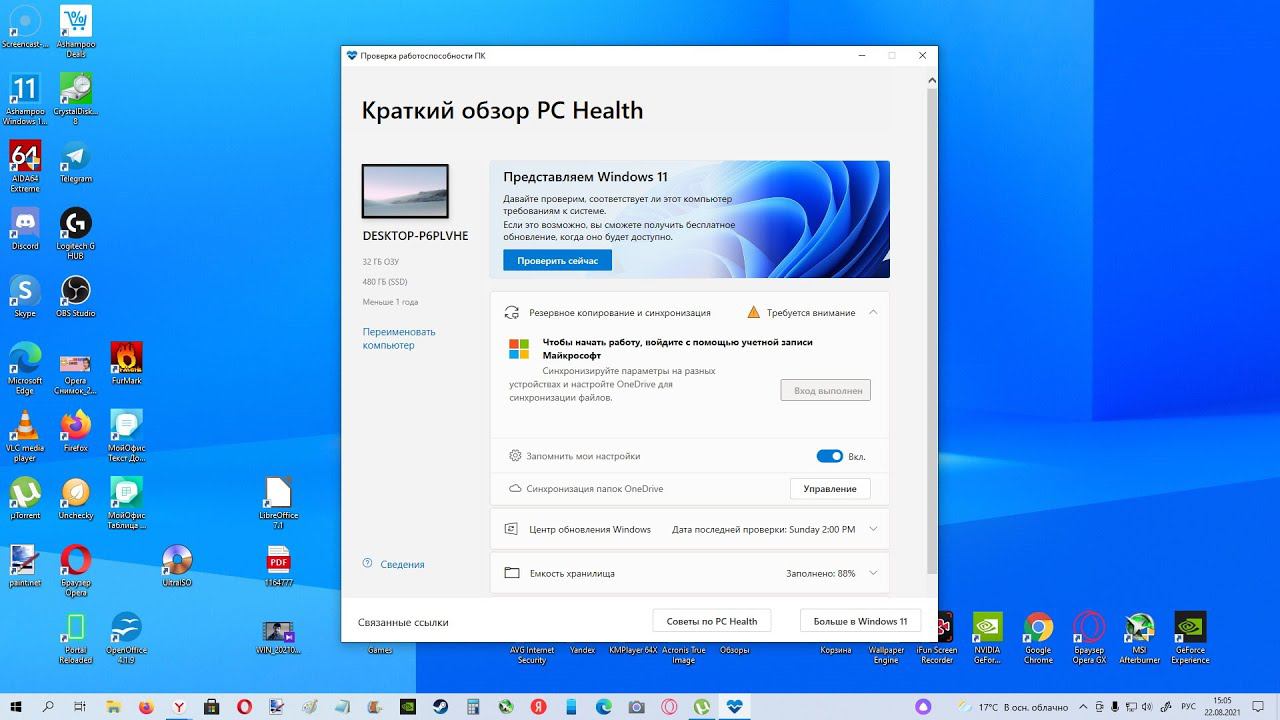The image size is (1280, 720).
Task: Click the cloud icon beside Синхронизация папок OneDrive
Action: [x=515, y=489]
